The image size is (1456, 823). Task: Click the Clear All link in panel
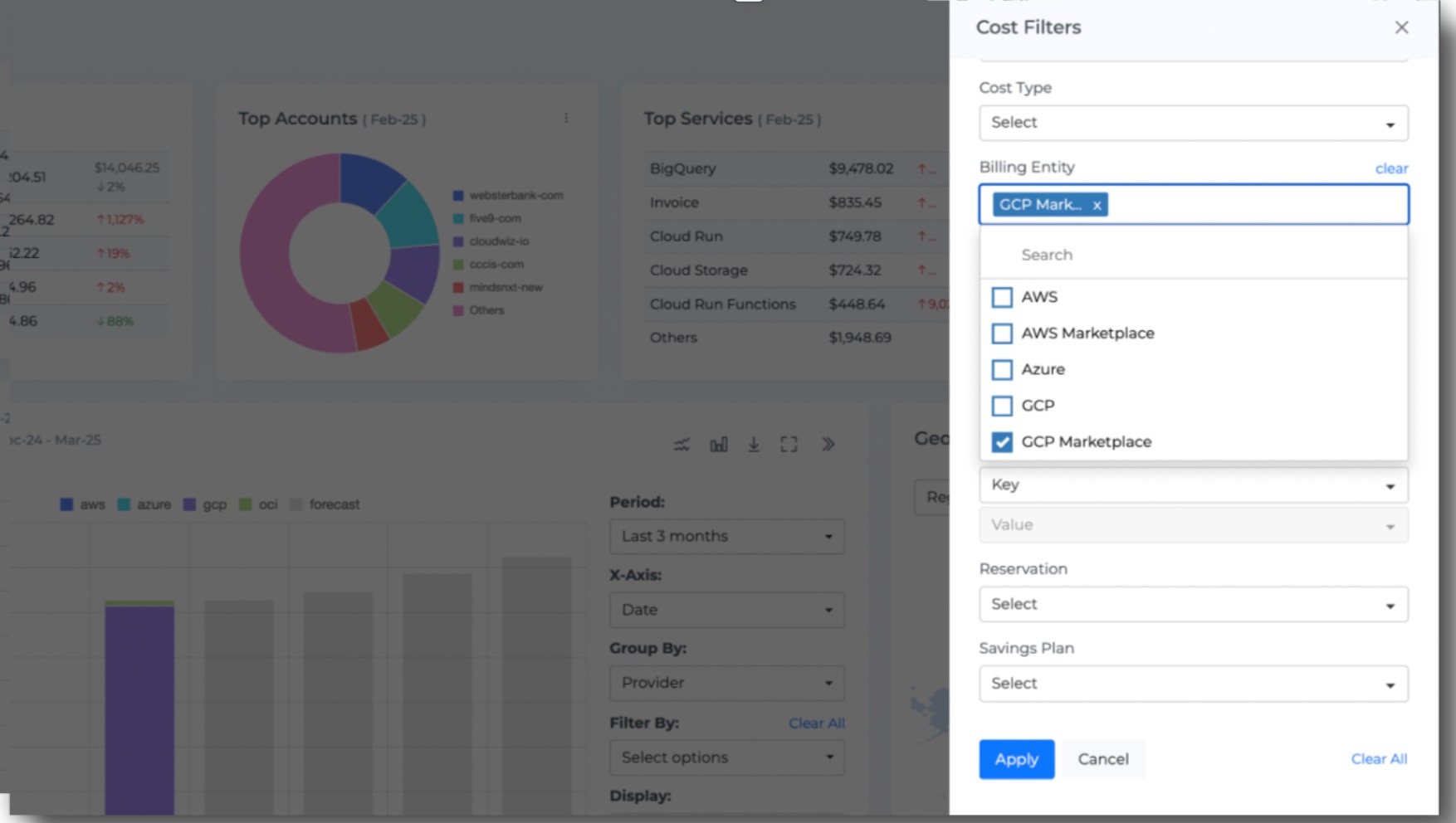[1378, 759]
